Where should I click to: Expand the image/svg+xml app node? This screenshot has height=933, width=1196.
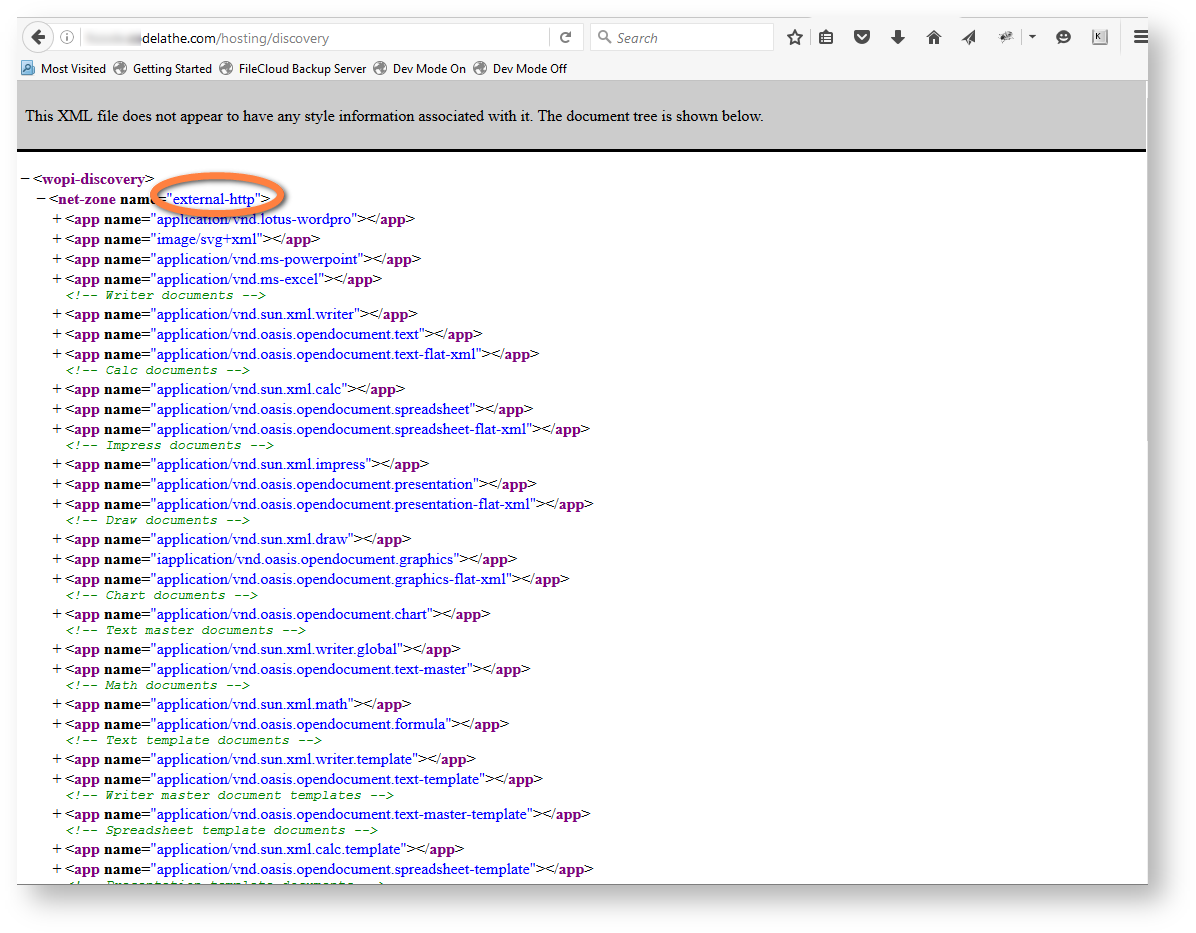(x=57, y=239)
